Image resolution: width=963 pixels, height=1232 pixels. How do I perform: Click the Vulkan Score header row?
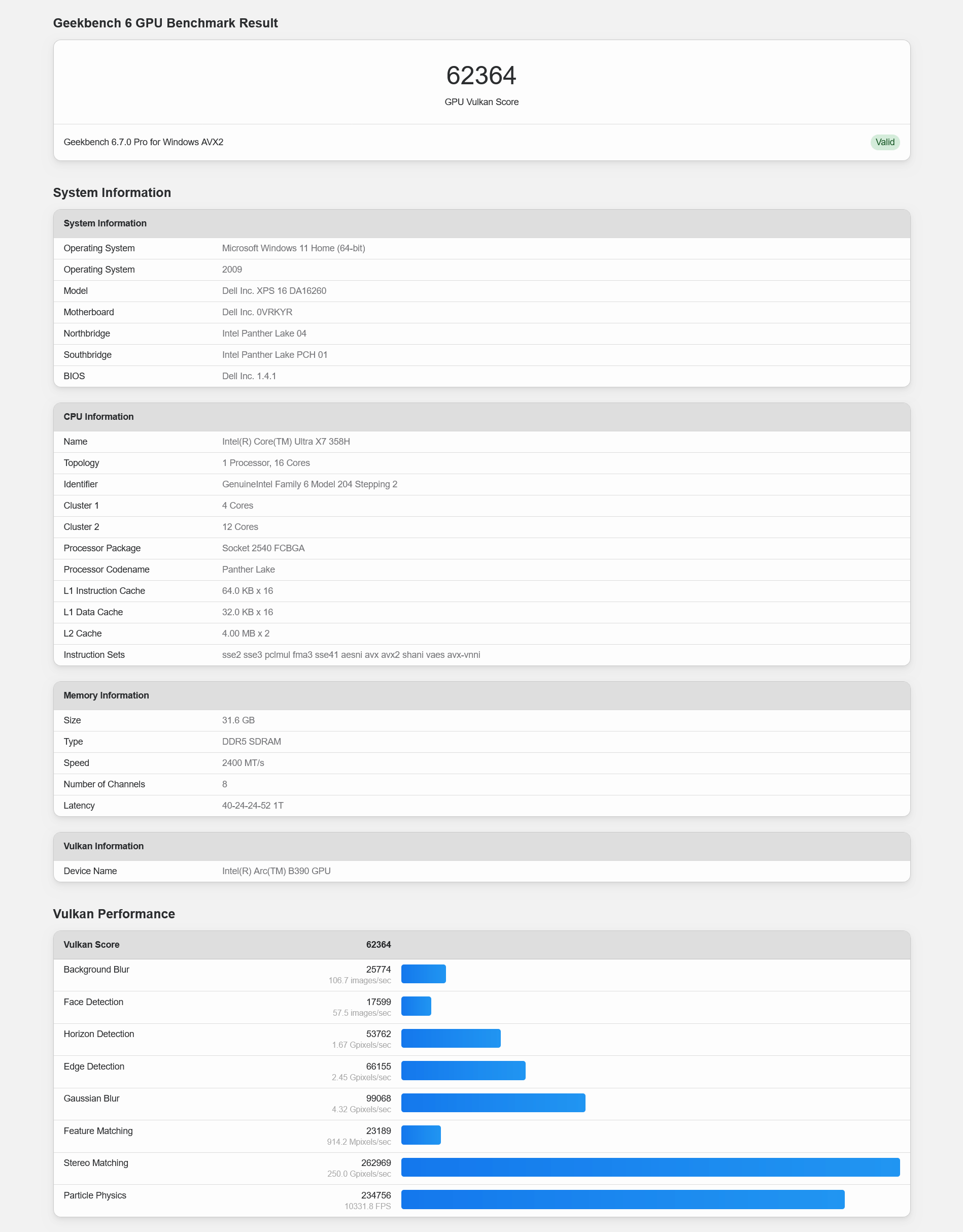[x=227, y=945]
